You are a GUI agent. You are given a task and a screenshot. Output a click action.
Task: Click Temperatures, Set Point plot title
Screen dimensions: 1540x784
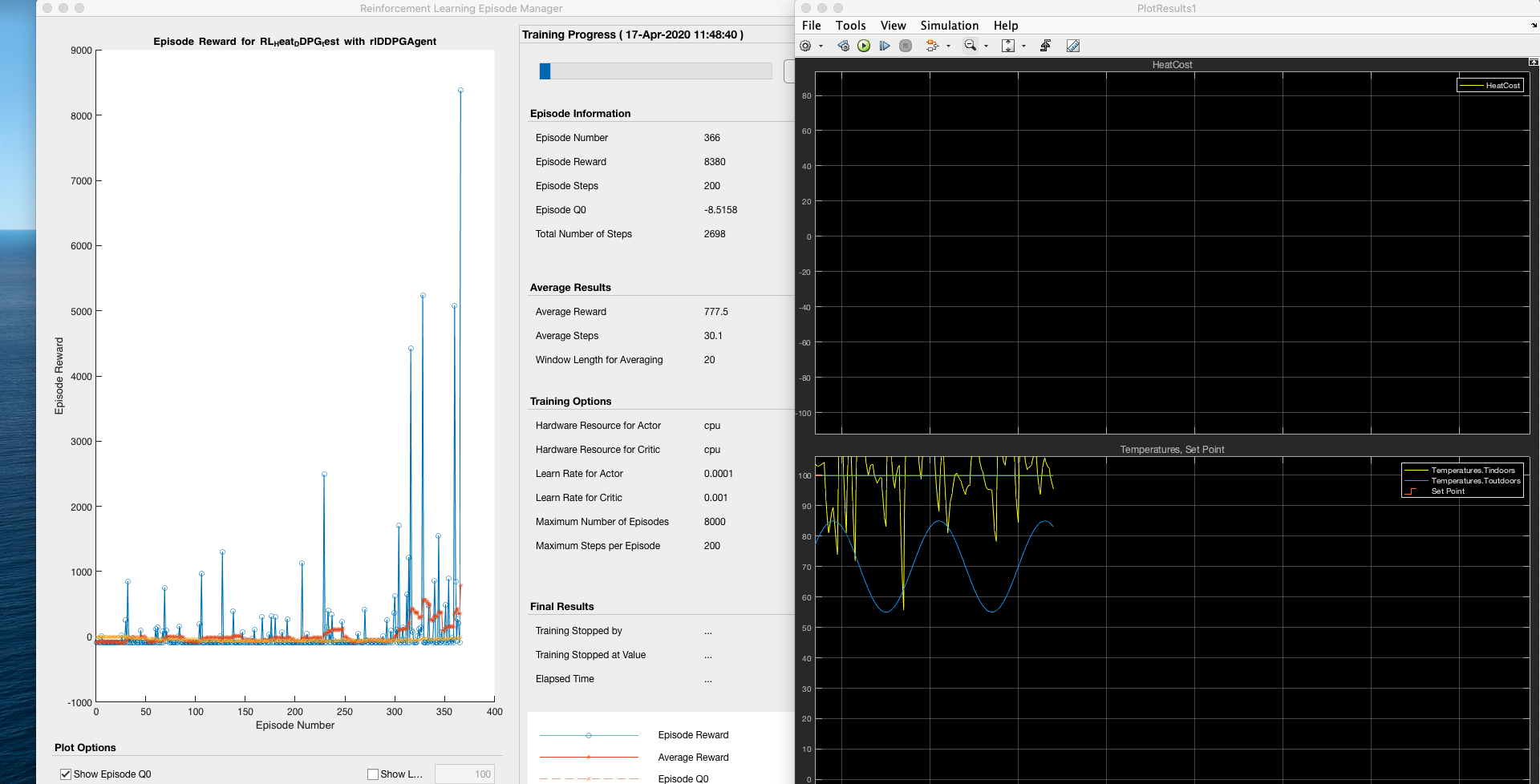pyautogui.click(x=1172, y=450)
